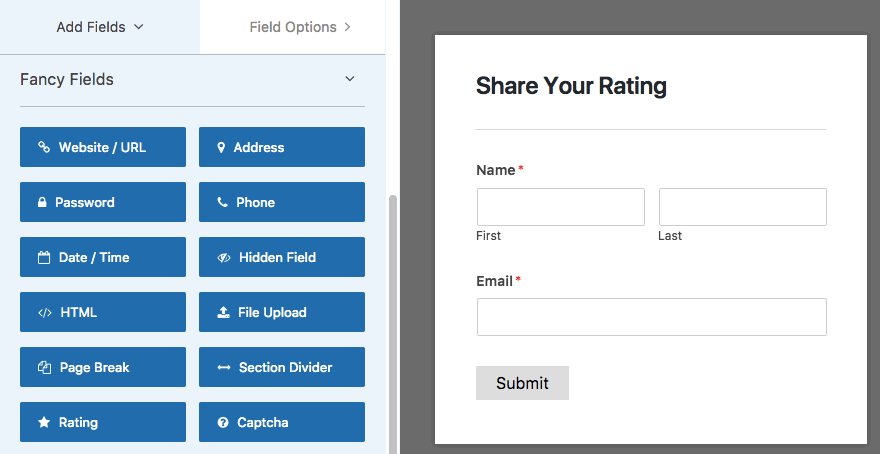The image size is (880, 454).
Task: Click the question mark Captcha icon
Action: [x=223, y=423]
